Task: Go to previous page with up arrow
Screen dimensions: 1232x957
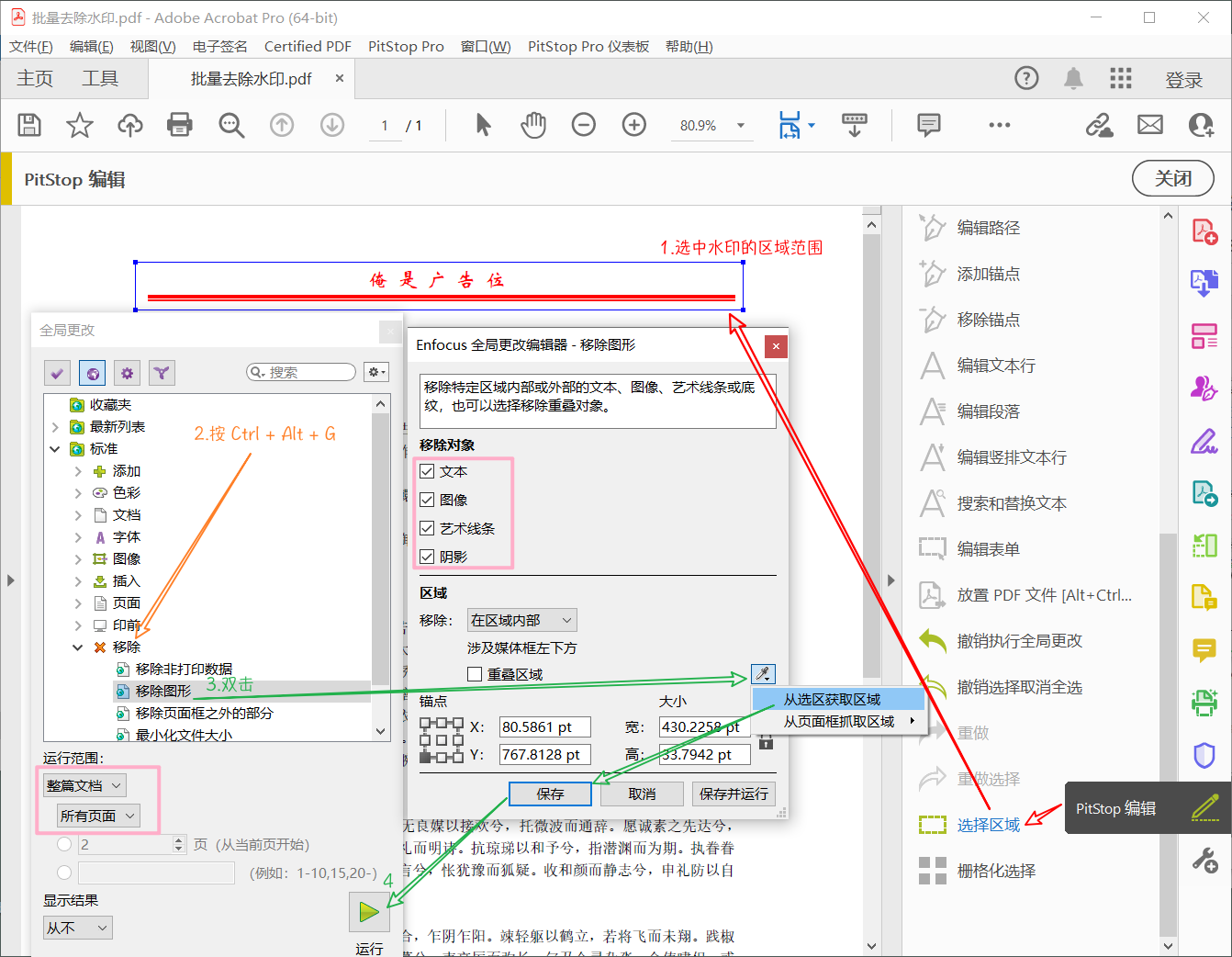Action: click(282, 125)
